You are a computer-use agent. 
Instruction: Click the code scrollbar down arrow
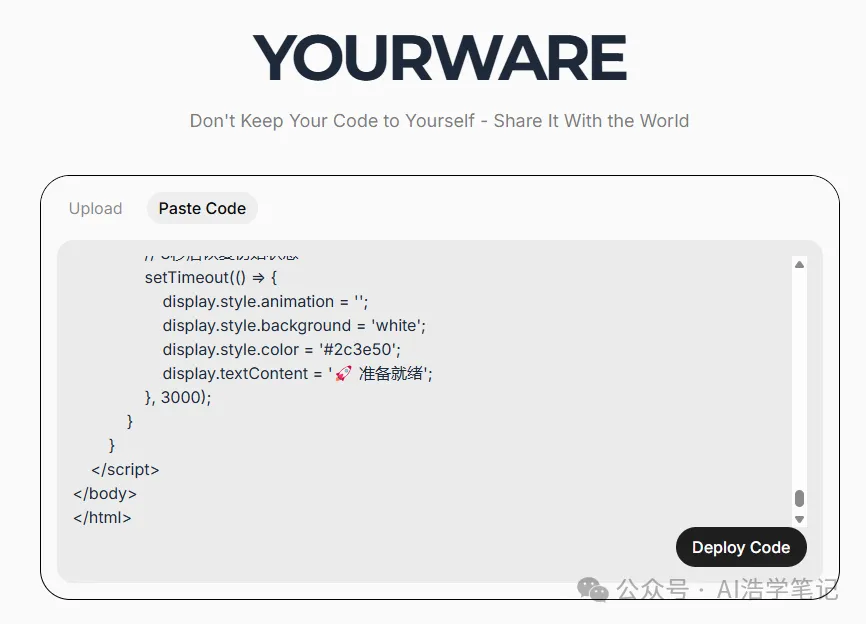799,519
